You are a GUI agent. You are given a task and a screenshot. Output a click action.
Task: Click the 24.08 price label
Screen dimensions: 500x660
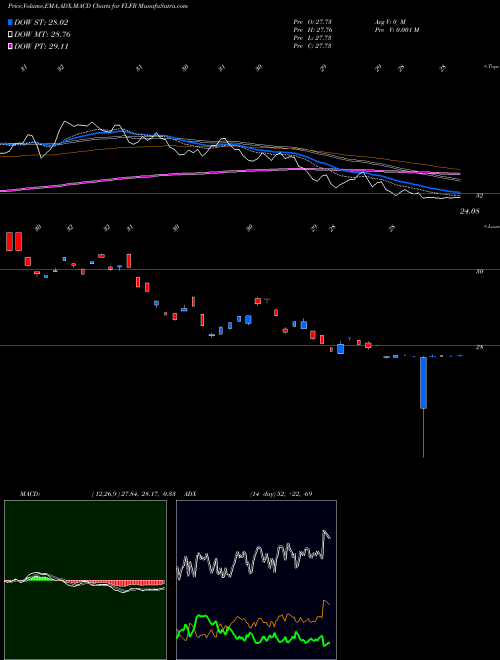[469, 211]
